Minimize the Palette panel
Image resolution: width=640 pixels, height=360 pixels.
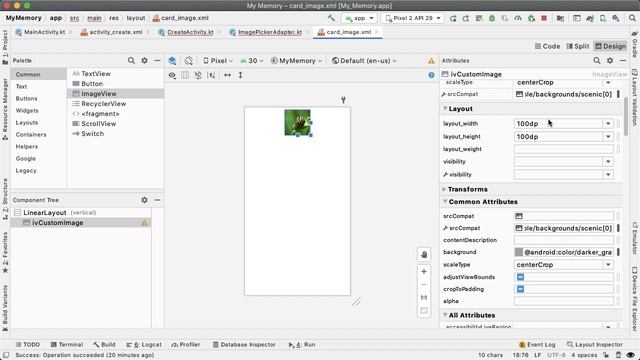157,60
